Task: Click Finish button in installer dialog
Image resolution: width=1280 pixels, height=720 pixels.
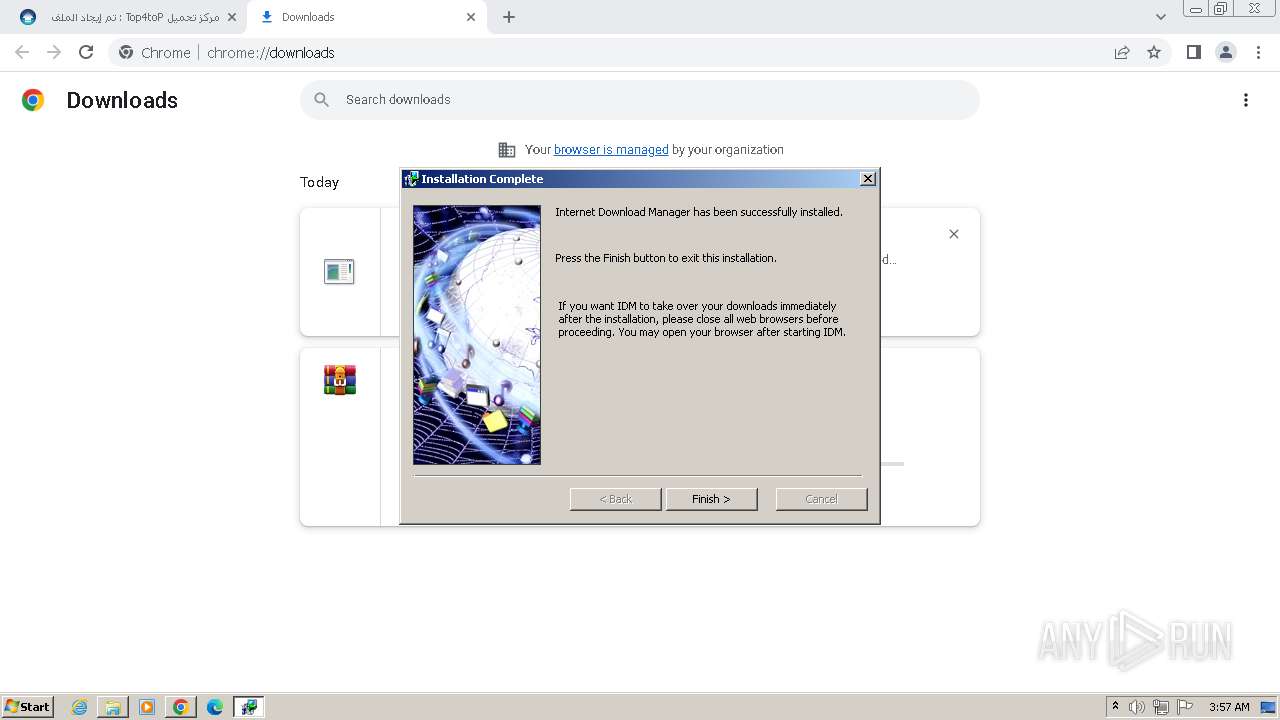Action: (711, 499)
